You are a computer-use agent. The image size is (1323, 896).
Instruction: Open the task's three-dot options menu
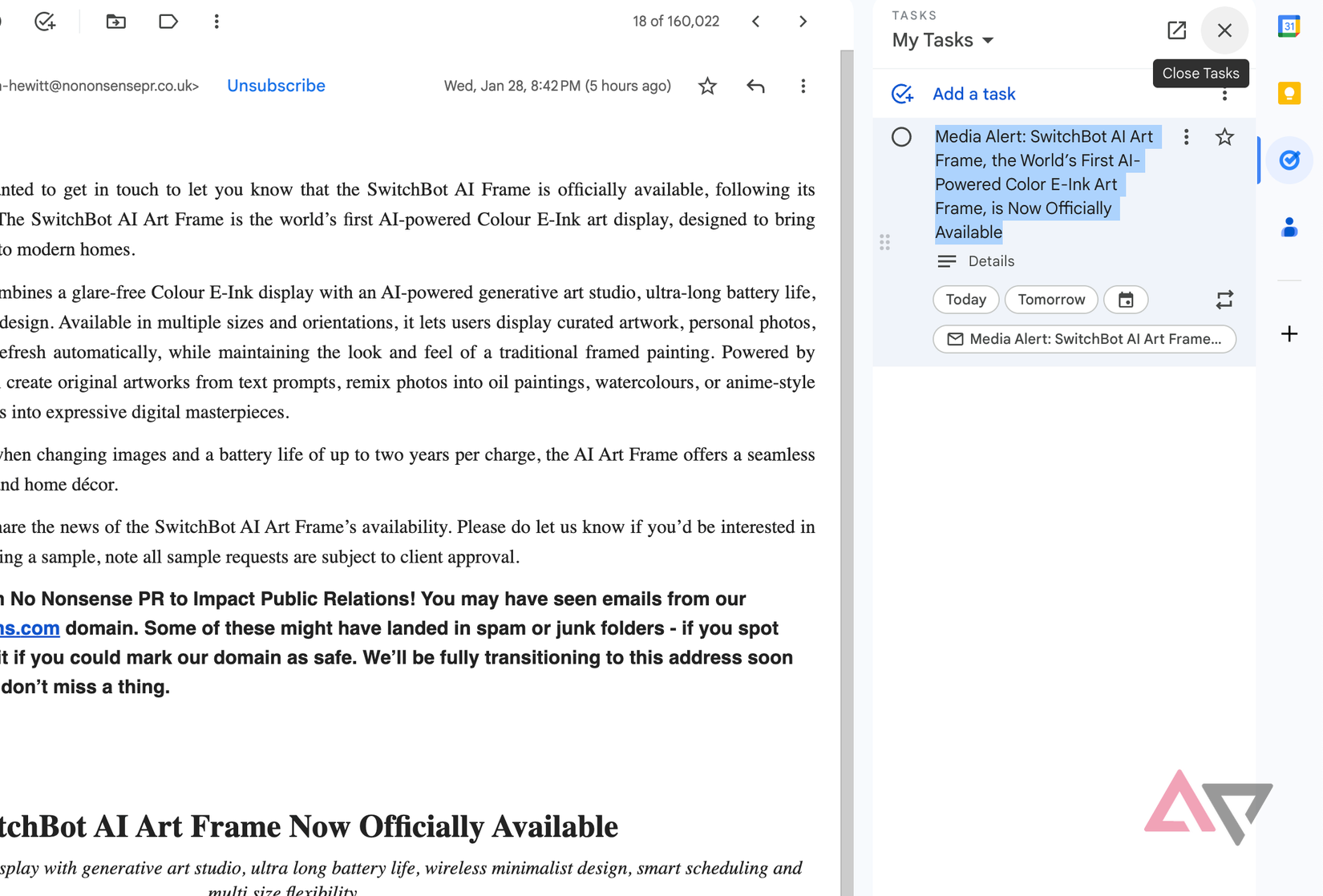click(x=1186, y=136)
